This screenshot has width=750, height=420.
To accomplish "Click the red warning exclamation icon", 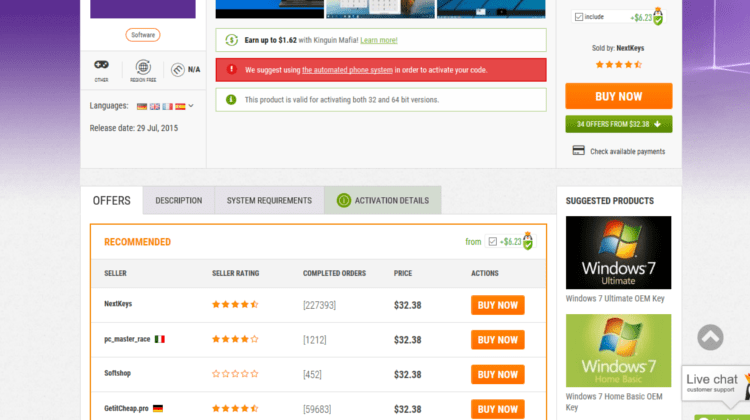I will 232,69.
